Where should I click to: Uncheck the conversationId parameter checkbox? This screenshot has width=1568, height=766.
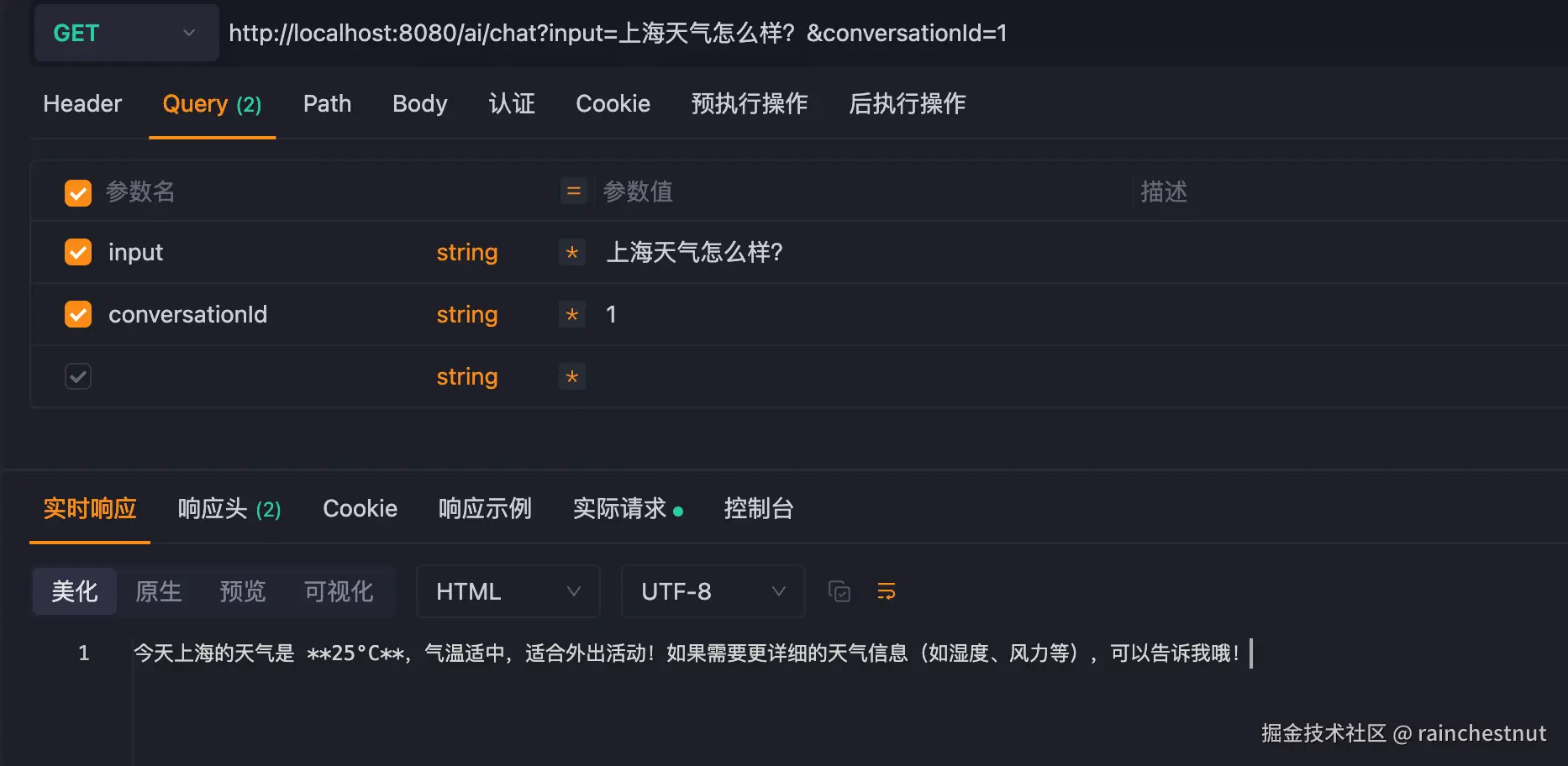78,314
